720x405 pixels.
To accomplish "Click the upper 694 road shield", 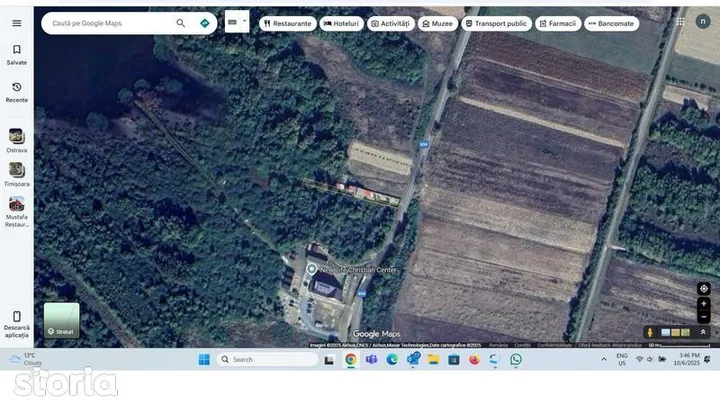I will [423, 144].
